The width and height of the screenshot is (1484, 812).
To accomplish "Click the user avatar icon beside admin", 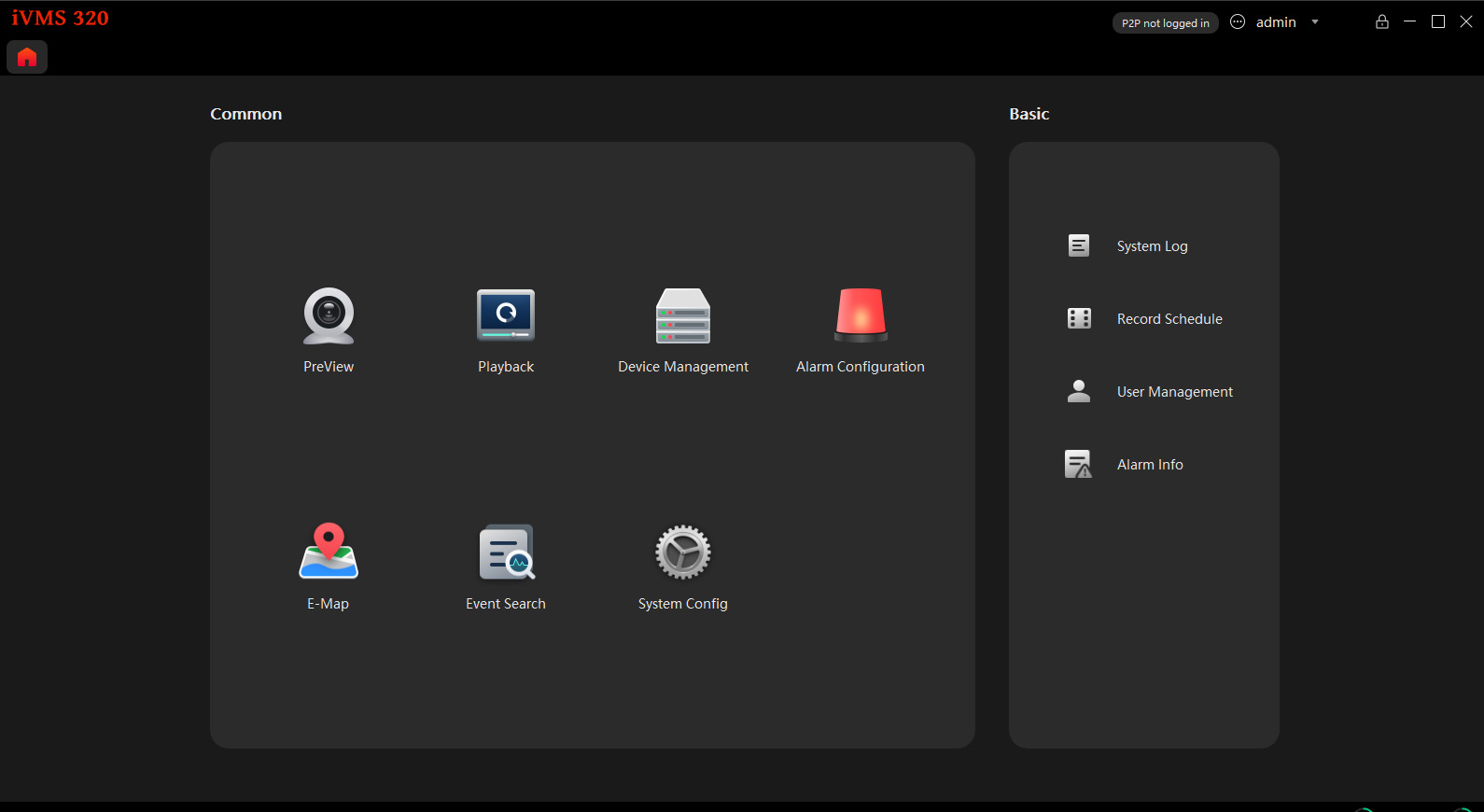I will (x=1238, y=21).
